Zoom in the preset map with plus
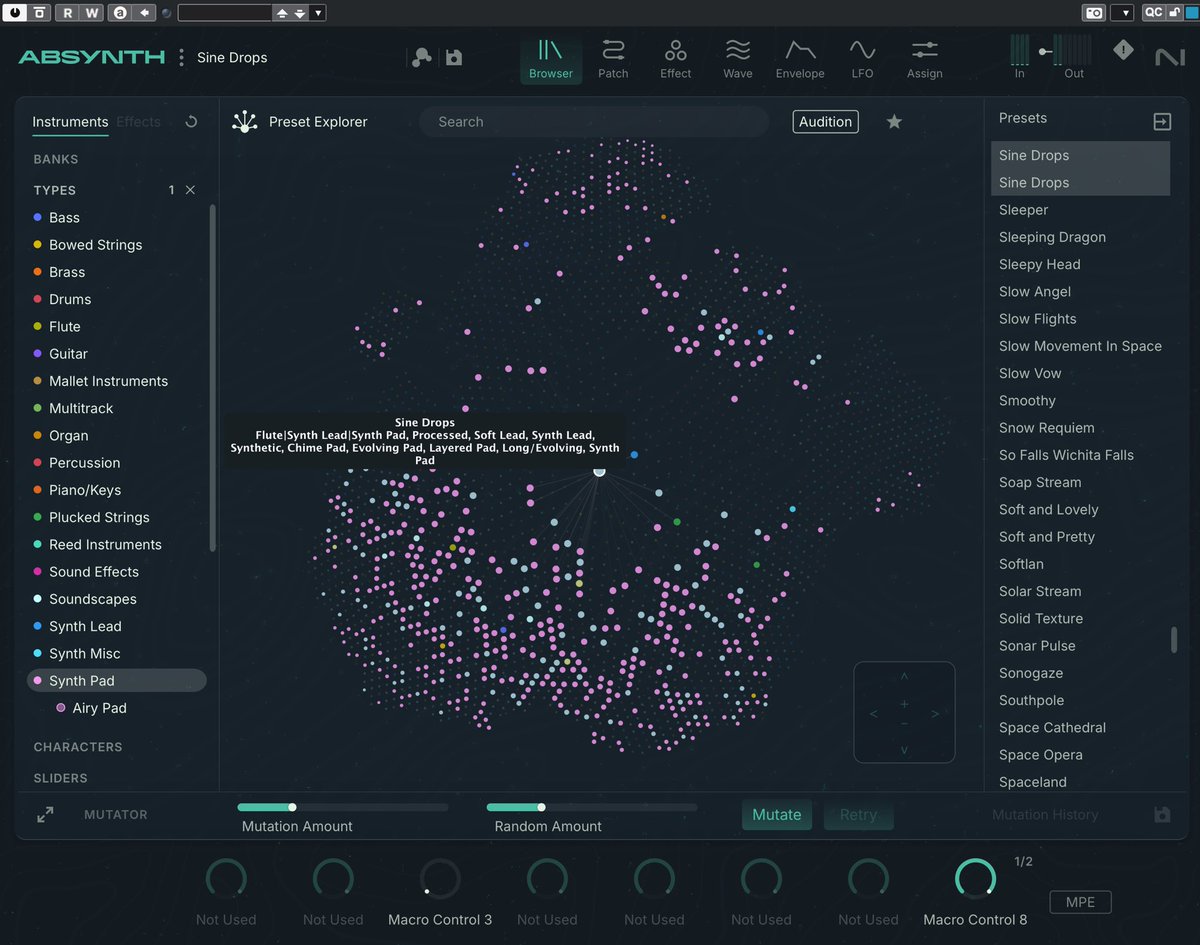 904,705
